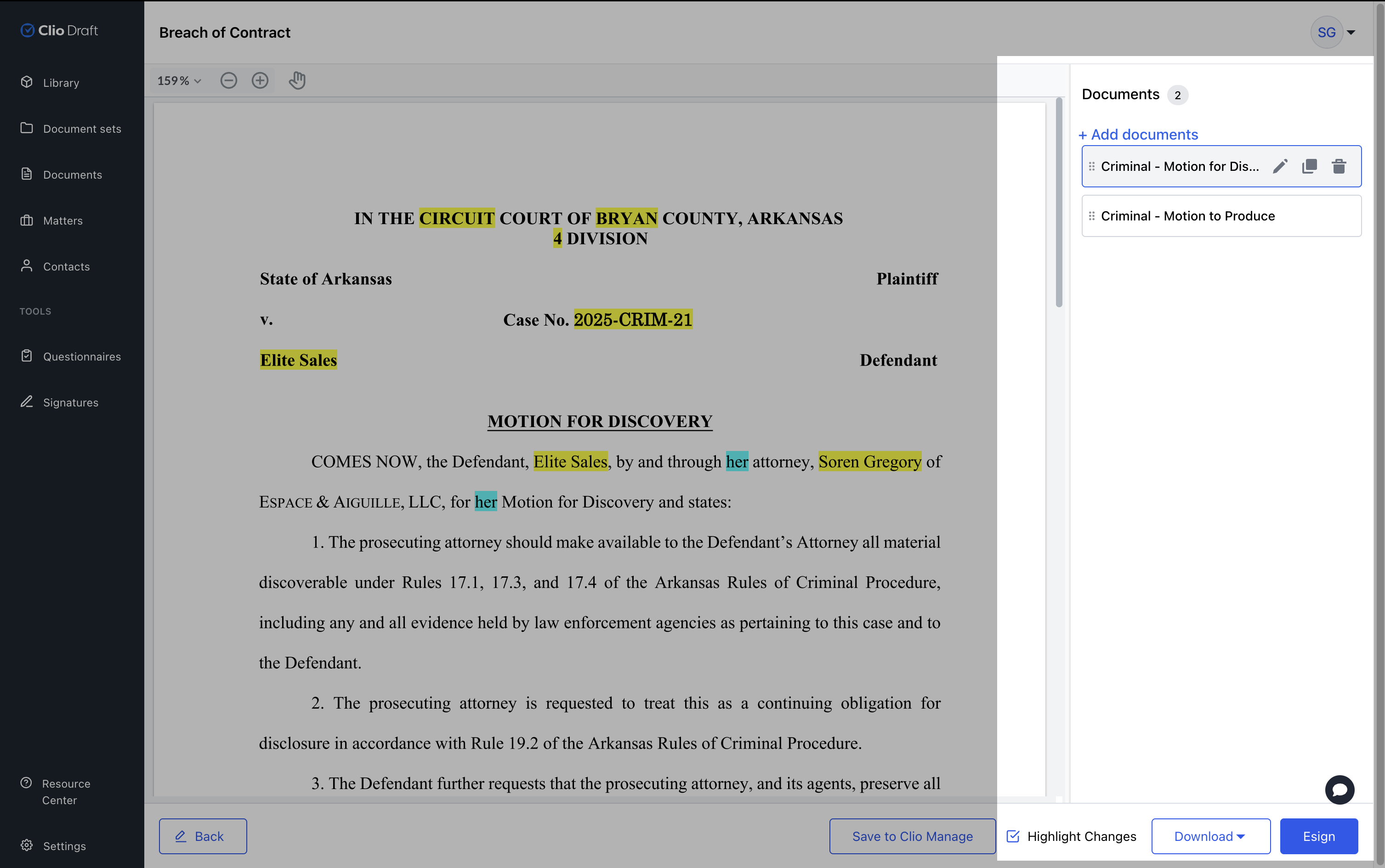Viewport: 1385px width, 868px height.
Task: Zoom out using the minus icon
Action: coord(229,80)
